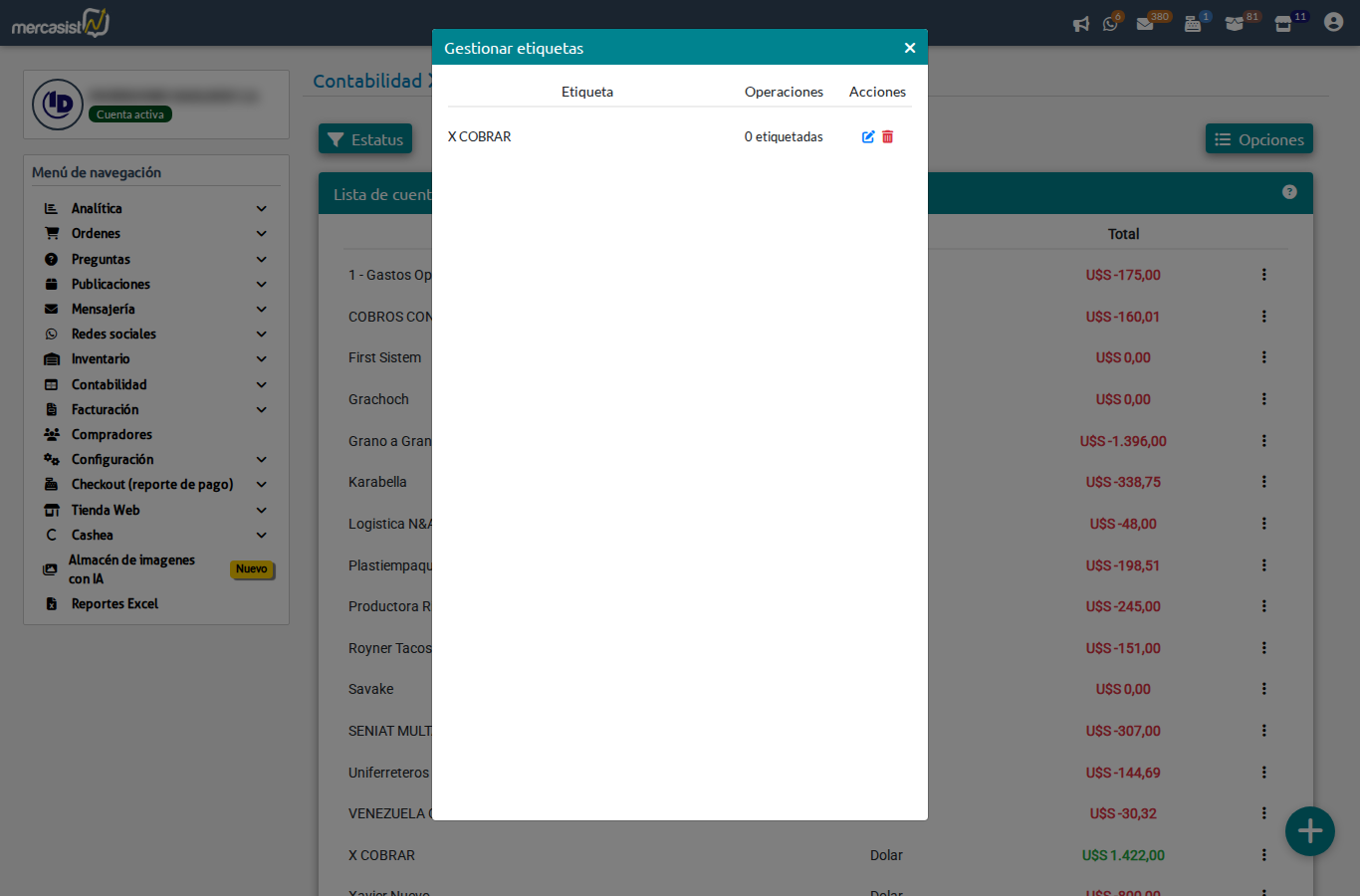Click the cash register icon
The image size is (1360, 896).
[1192, 24]
